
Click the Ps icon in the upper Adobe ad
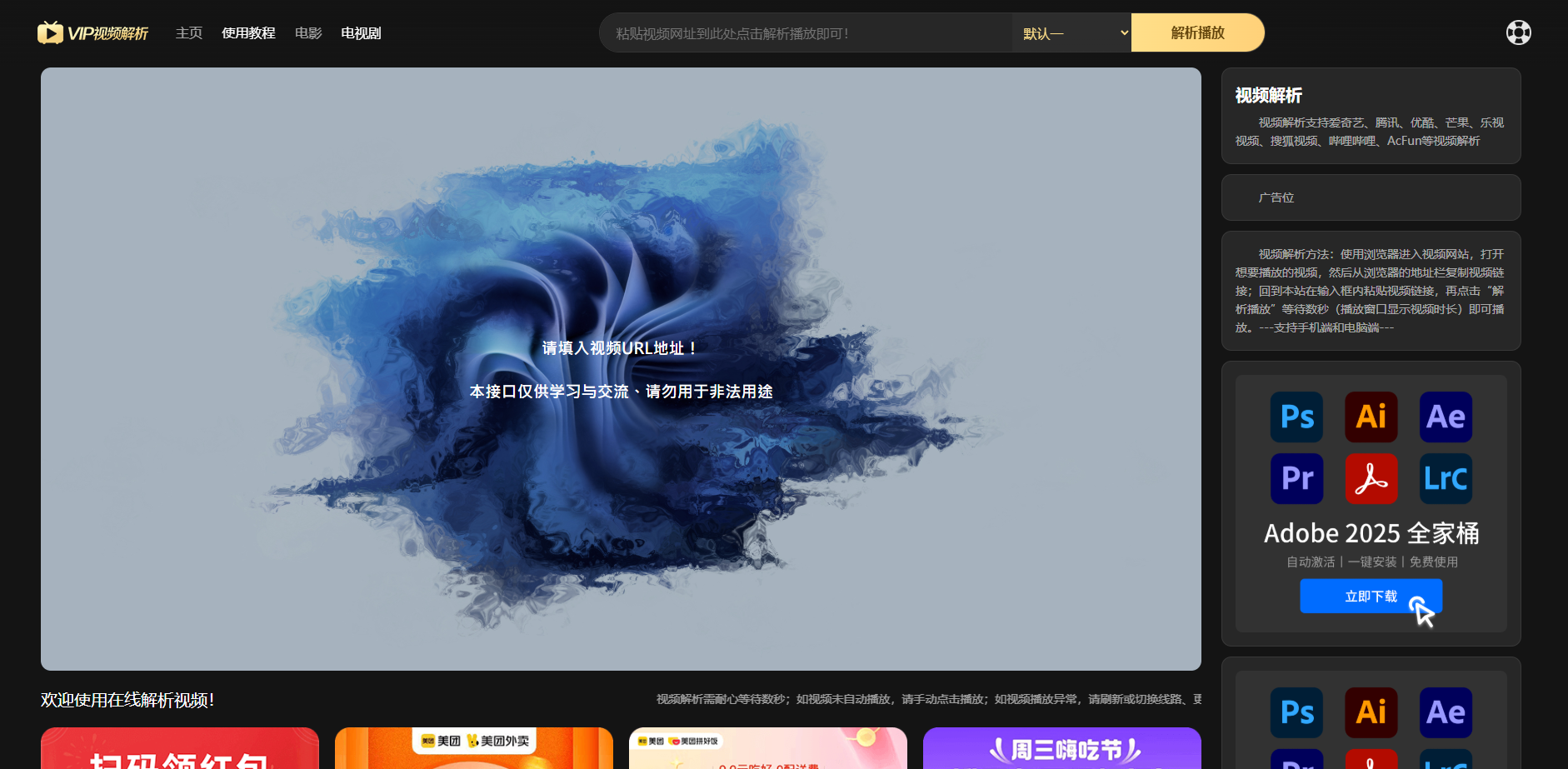pyautogui.click(x=1296, y=417)
